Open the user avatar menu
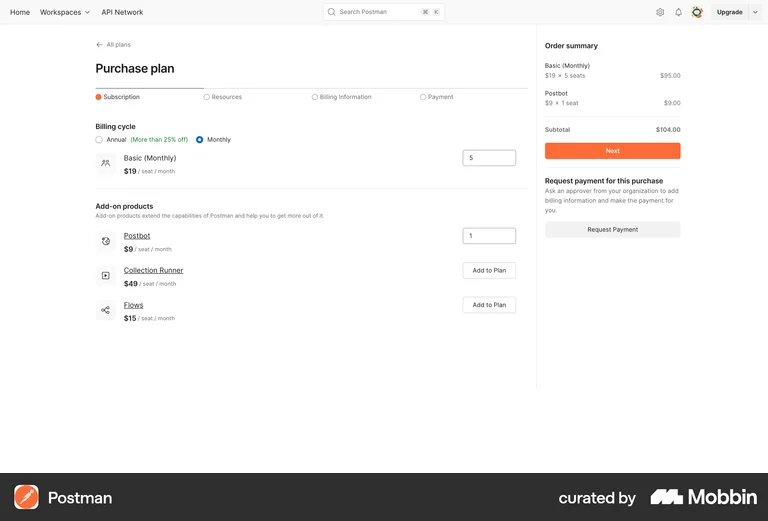 click(x=697, y=12)
